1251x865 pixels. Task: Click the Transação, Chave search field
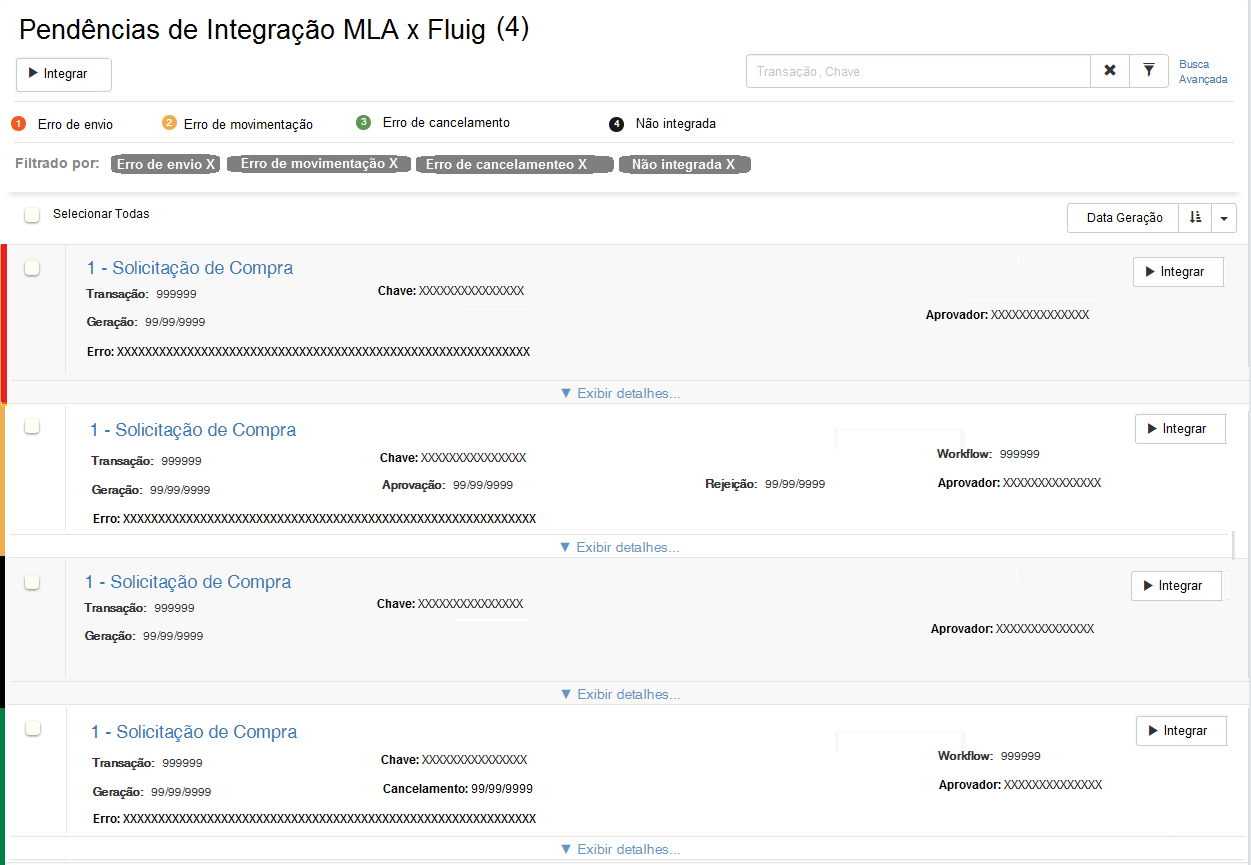pos(917,71)
